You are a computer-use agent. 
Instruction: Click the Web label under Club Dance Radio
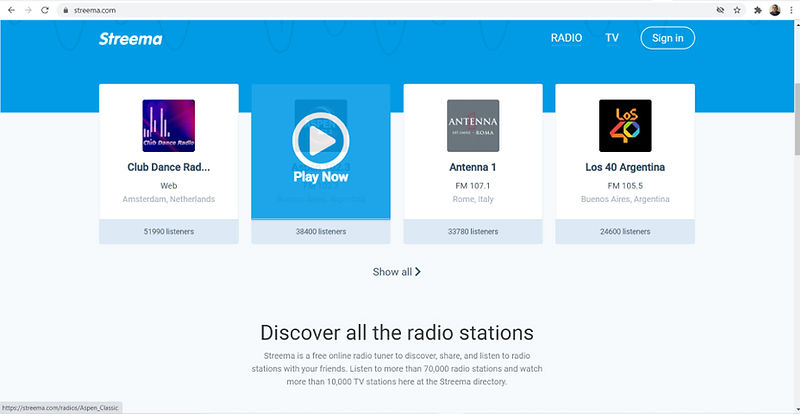click(168, 186)
